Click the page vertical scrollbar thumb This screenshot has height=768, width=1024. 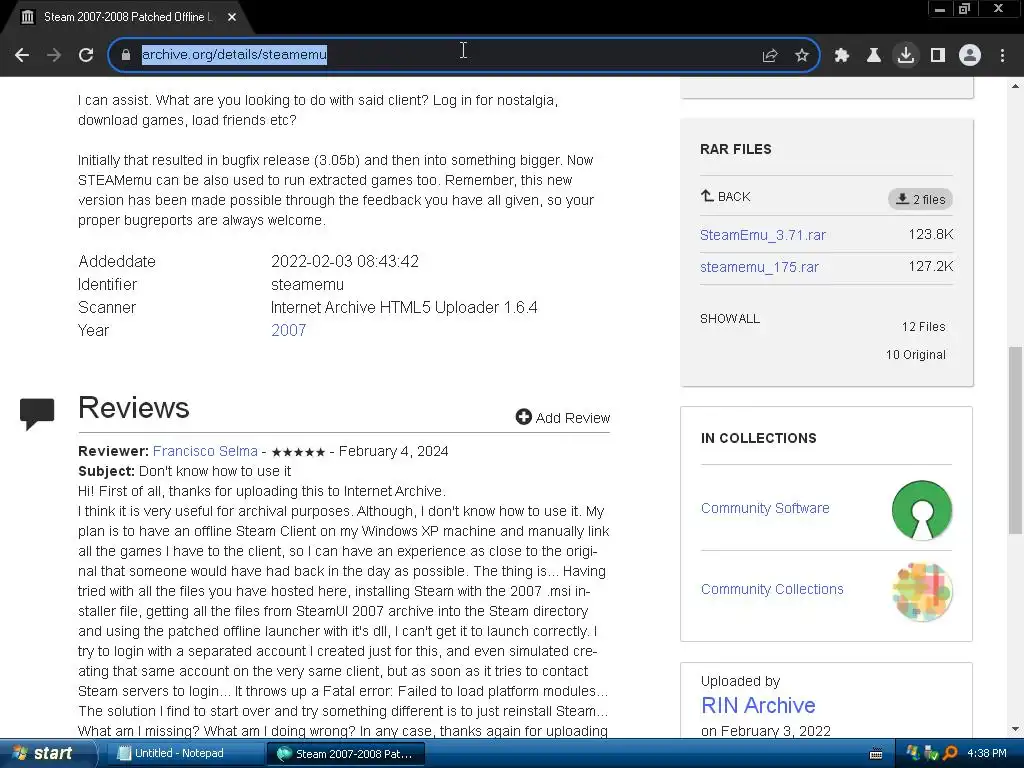(x=1015, y=440)
